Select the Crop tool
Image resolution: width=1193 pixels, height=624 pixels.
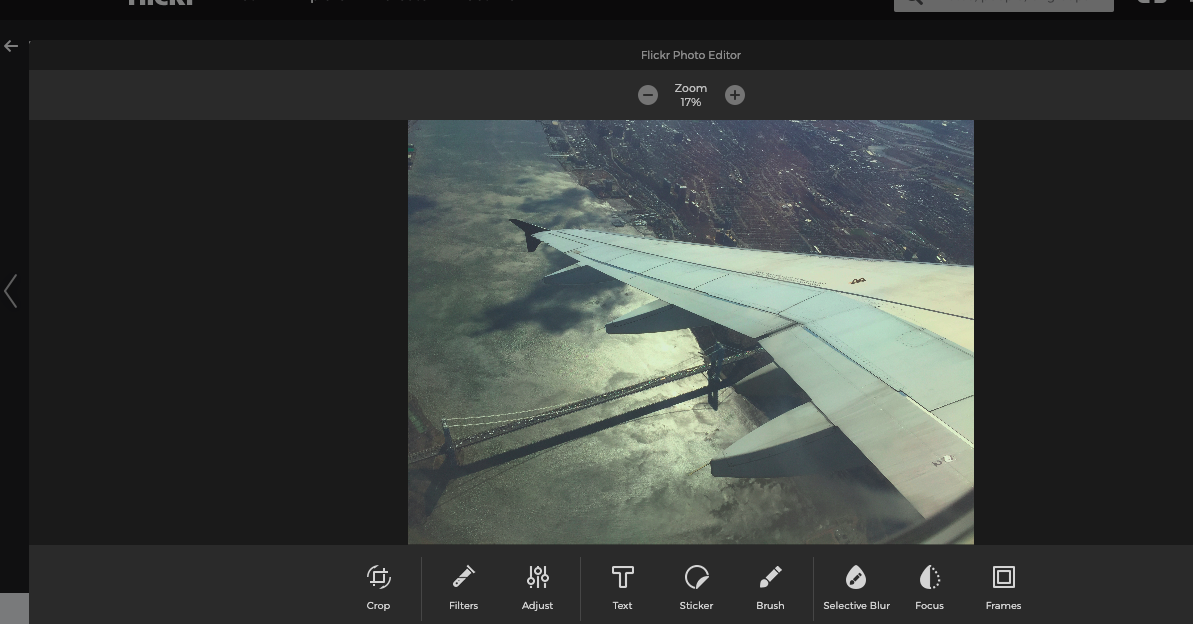click(x=378, y=587)
